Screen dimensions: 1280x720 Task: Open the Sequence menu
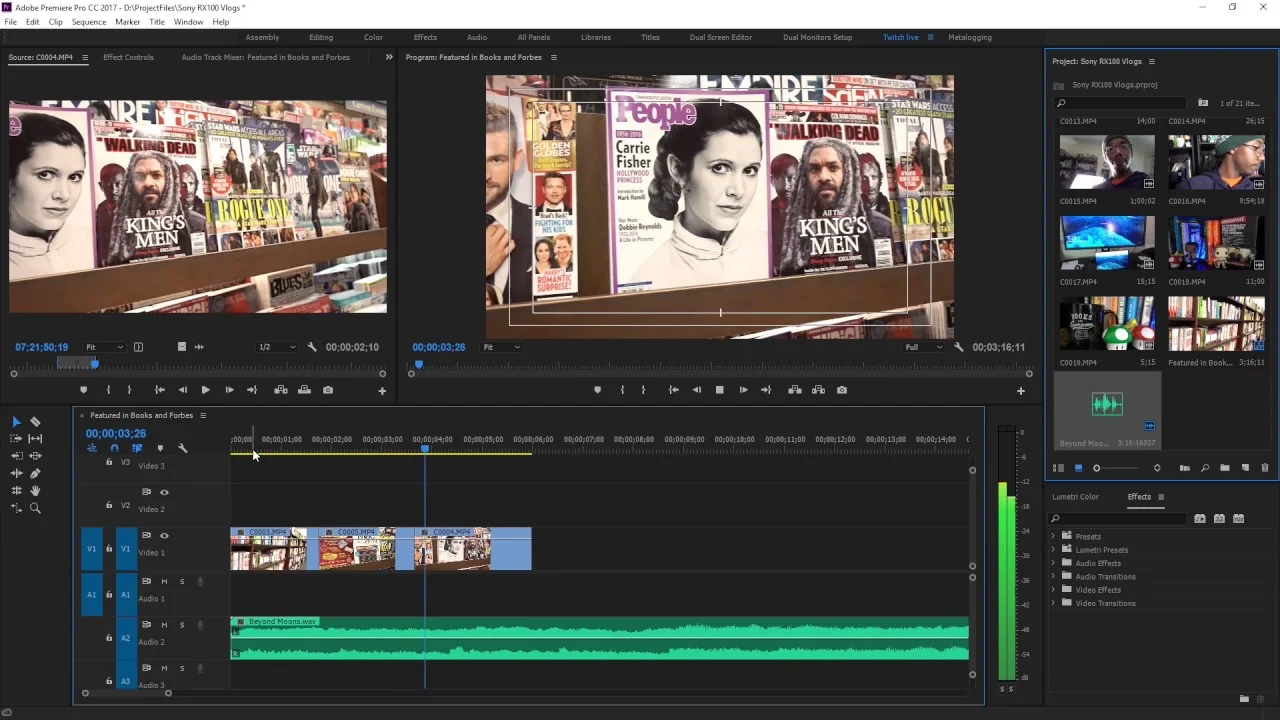89,21
